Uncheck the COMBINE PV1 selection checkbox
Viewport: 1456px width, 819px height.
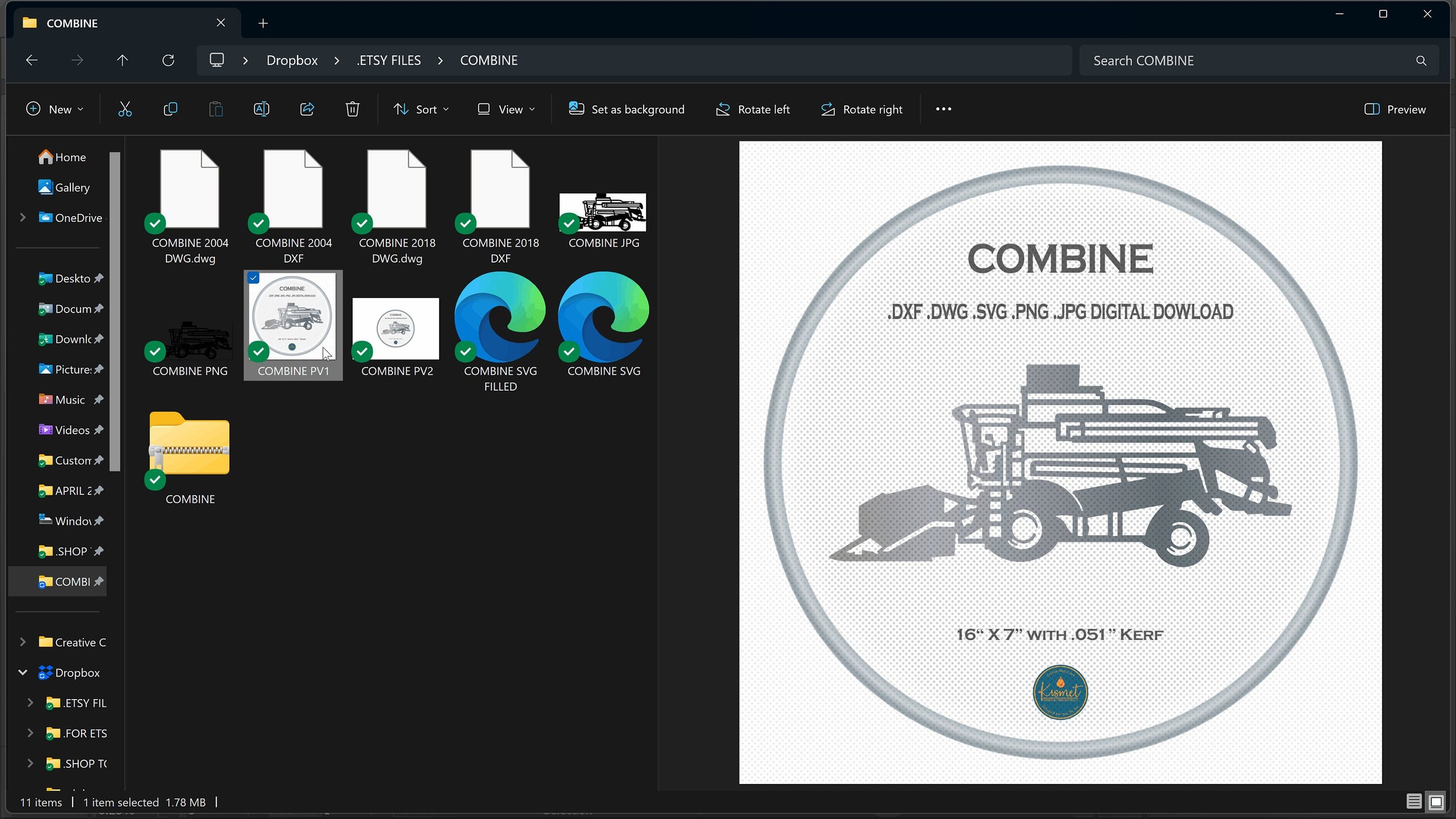[253, 278]
